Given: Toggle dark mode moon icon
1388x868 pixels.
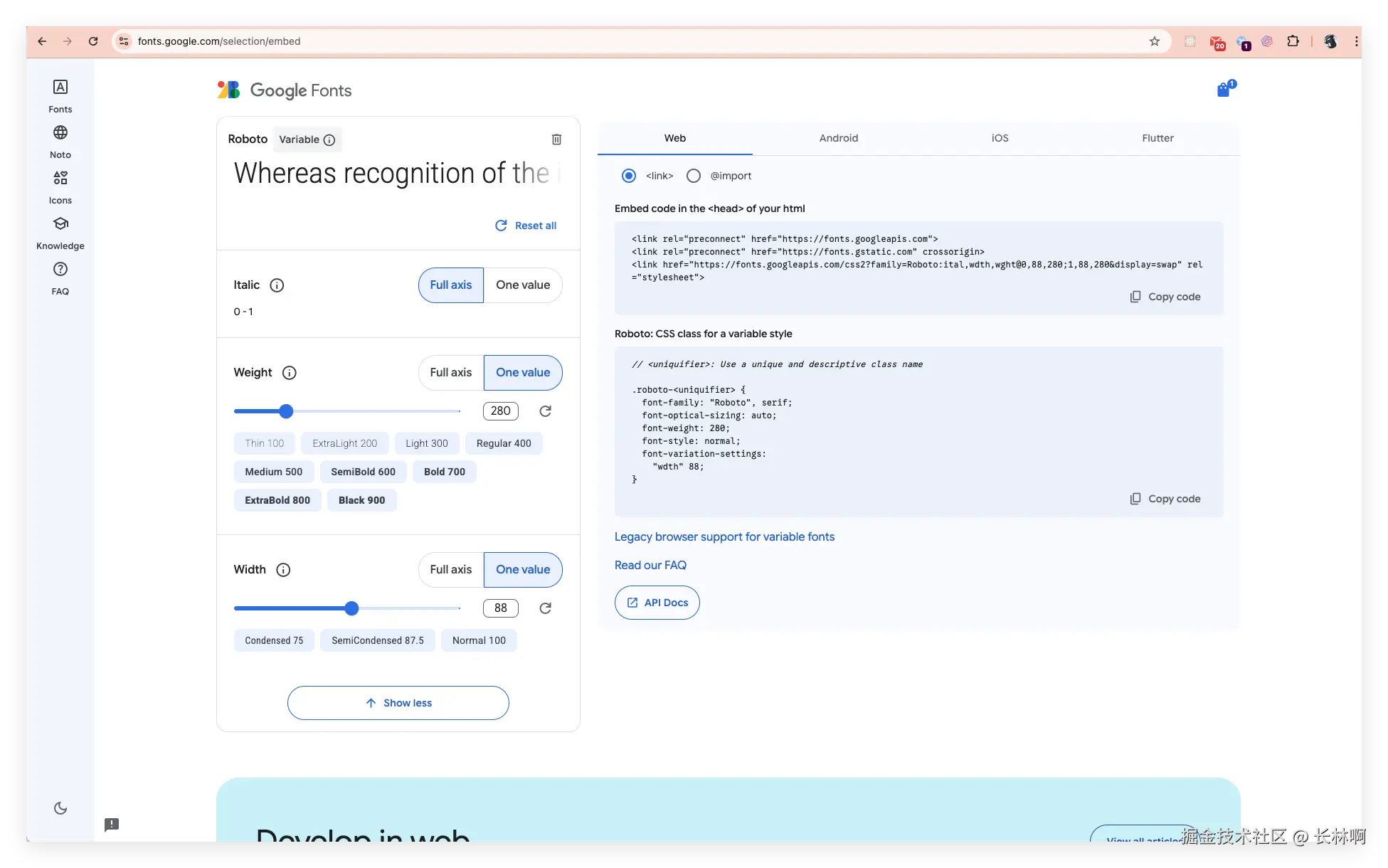Looking at the screenshot, I should tap(60, 808).
